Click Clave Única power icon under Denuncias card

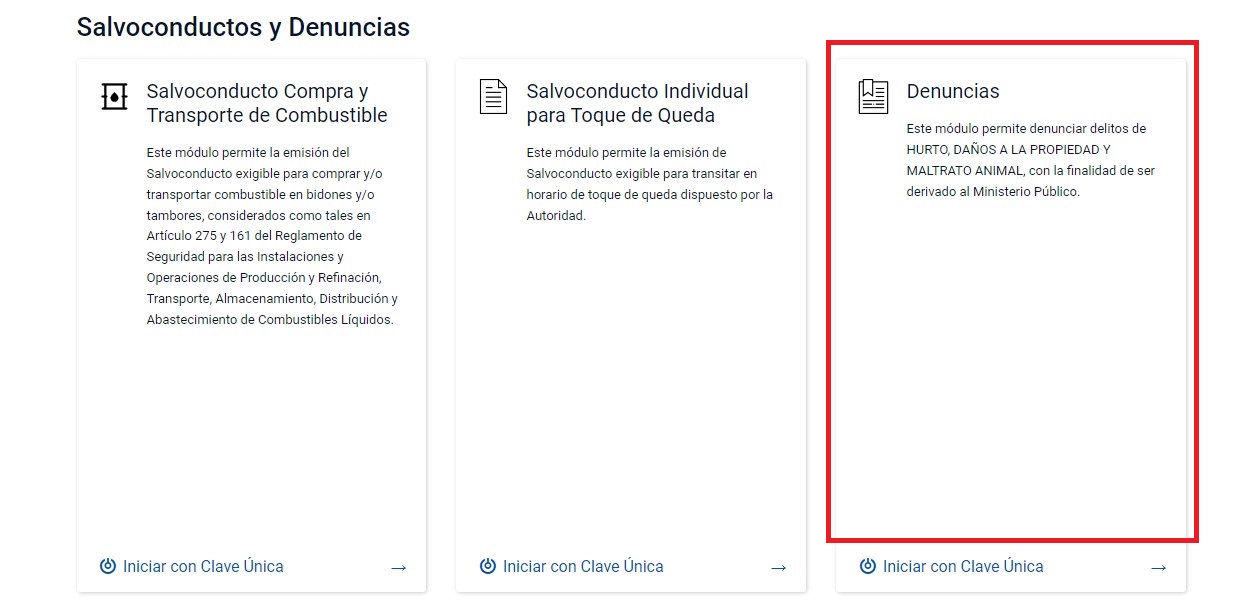(x=868, y=567)
